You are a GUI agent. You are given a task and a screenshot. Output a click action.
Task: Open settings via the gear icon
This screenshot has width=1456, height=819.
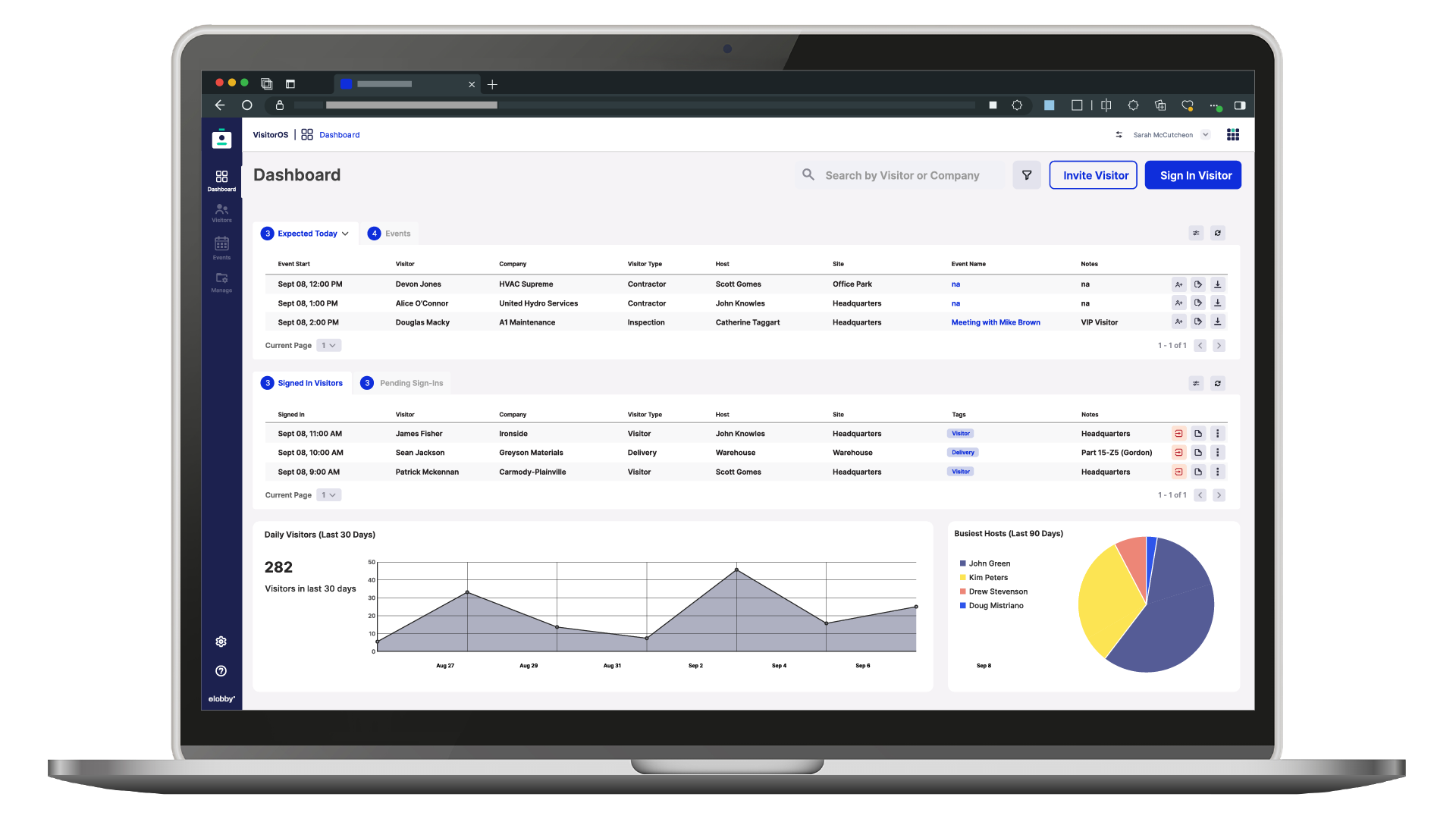(x=221, y=641)
